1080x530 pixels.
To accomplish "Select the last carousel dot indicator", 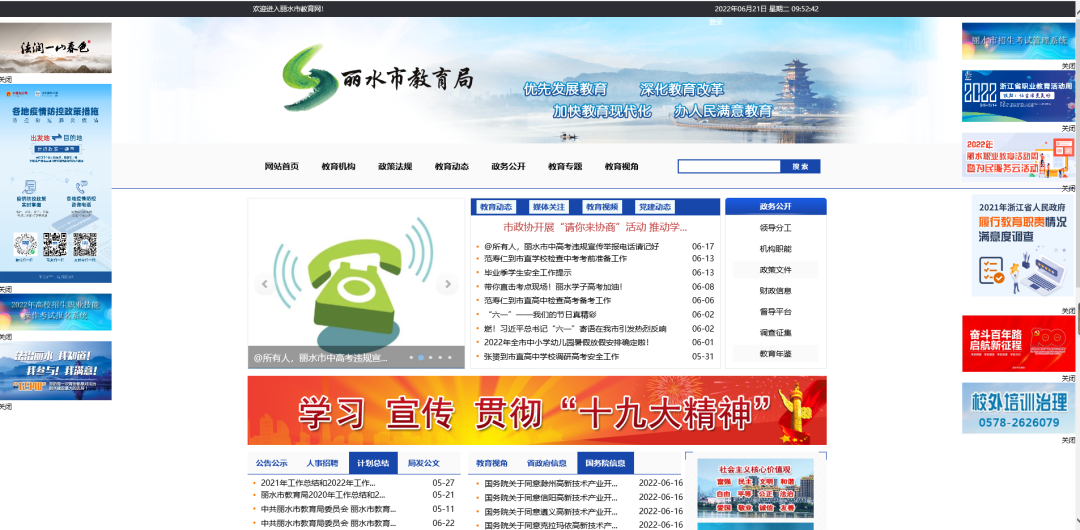I will tap(450, 358).
